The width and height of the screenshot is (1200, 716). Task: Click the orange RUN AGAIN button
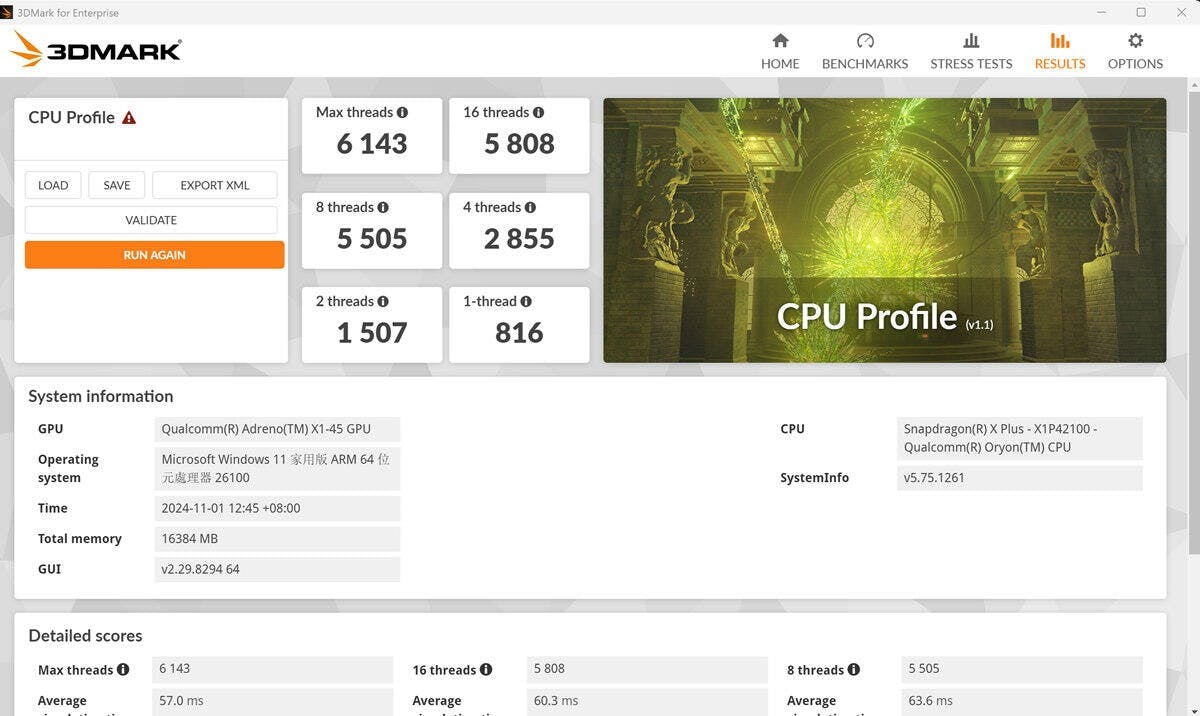click(155, 255)
